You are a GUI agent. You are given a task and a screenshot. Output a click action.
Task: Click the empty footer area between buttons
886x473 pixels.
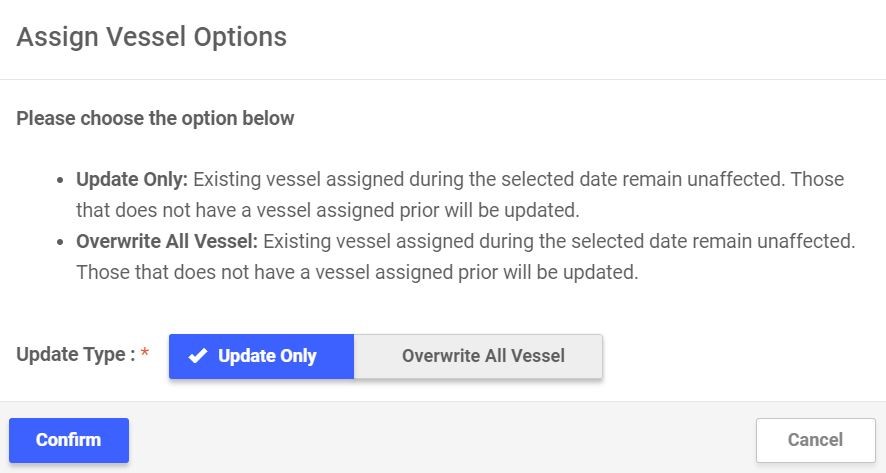coord(440,440)
